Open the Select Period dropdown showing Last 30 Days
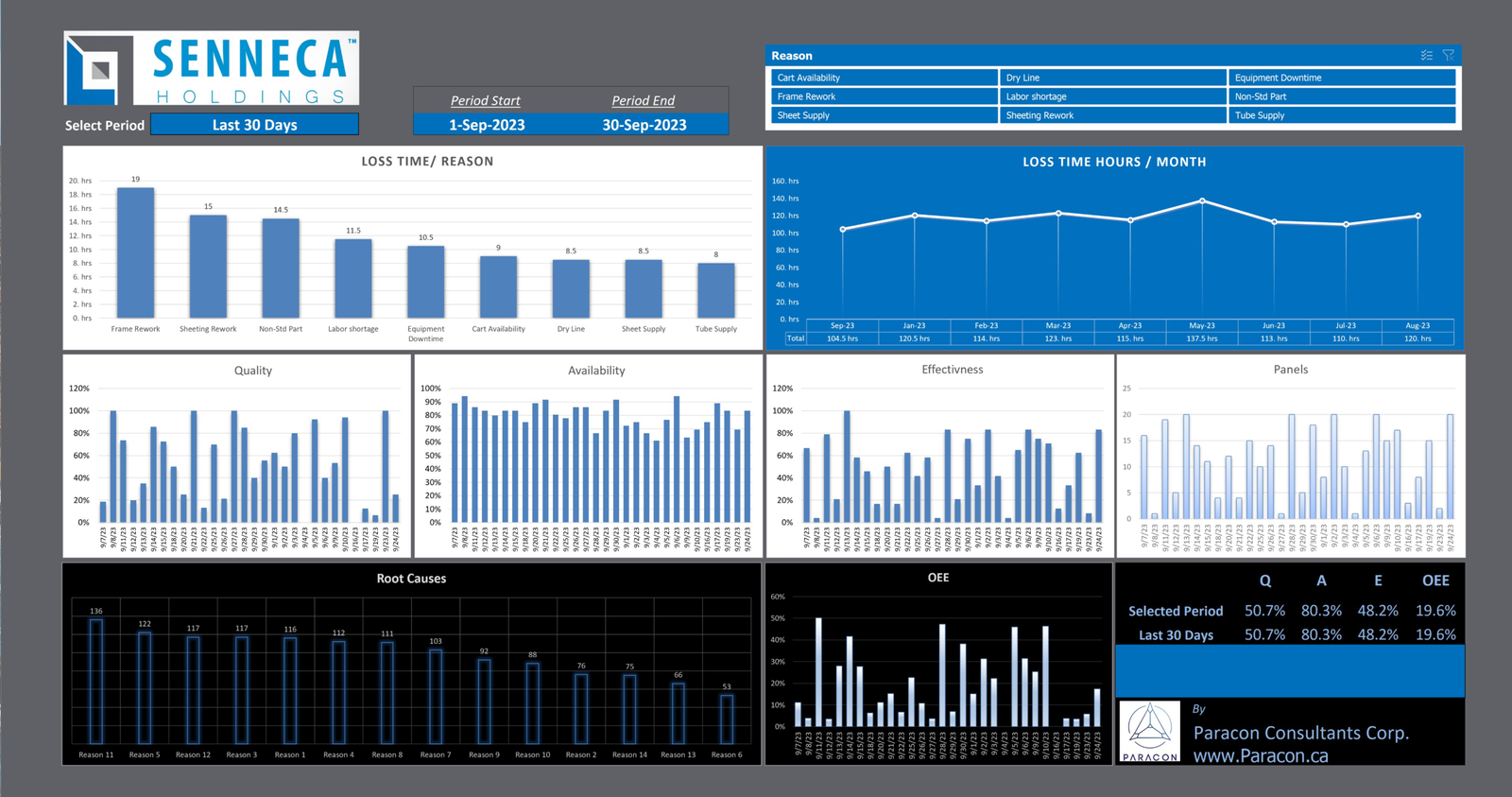 [x=254, y=125]
